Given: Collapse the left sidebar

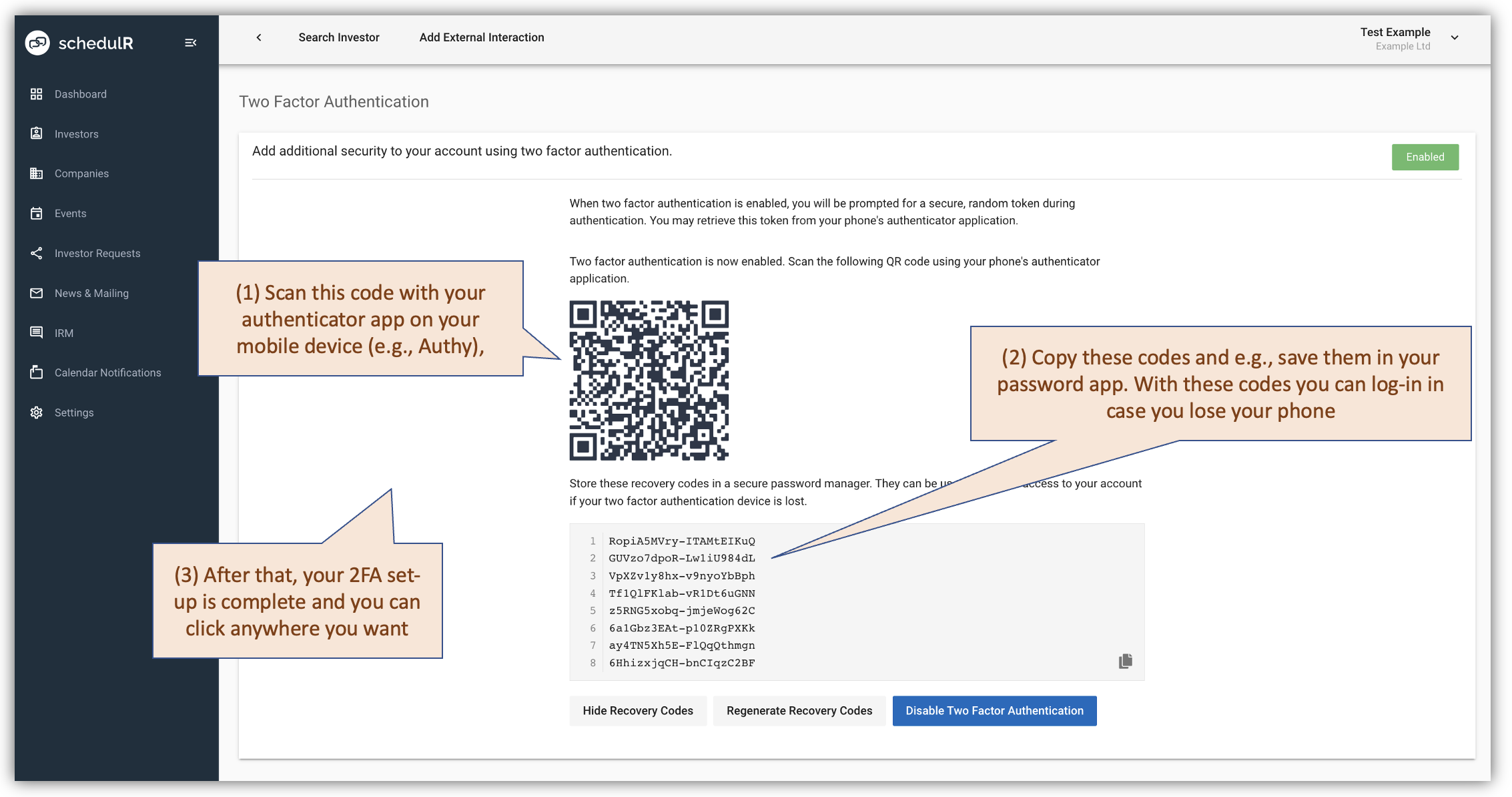Looking at the screenshot, I should [191, 42].
